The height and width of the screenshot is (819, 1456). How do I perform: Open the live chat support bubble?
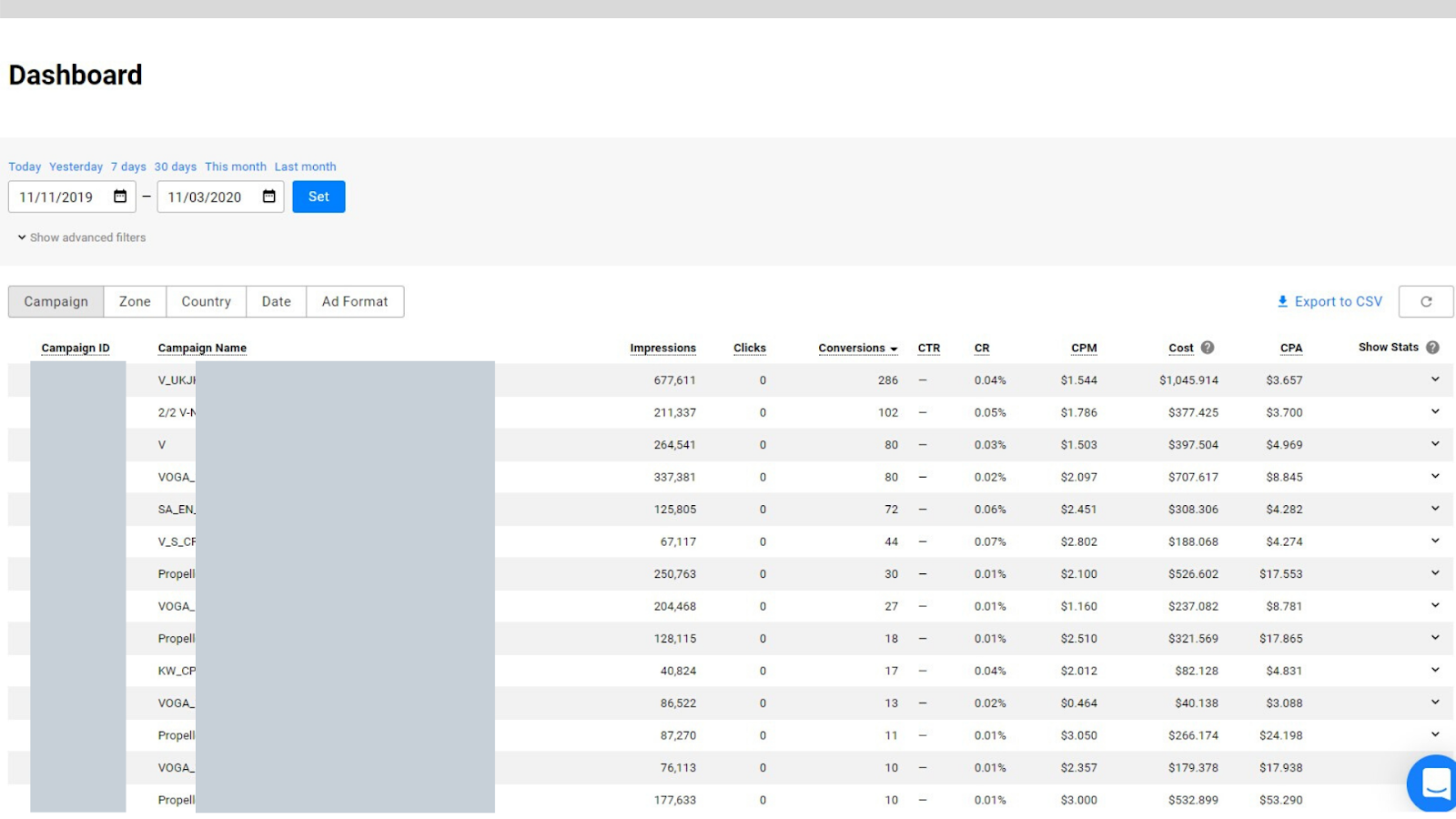(x=1434, y=783)
